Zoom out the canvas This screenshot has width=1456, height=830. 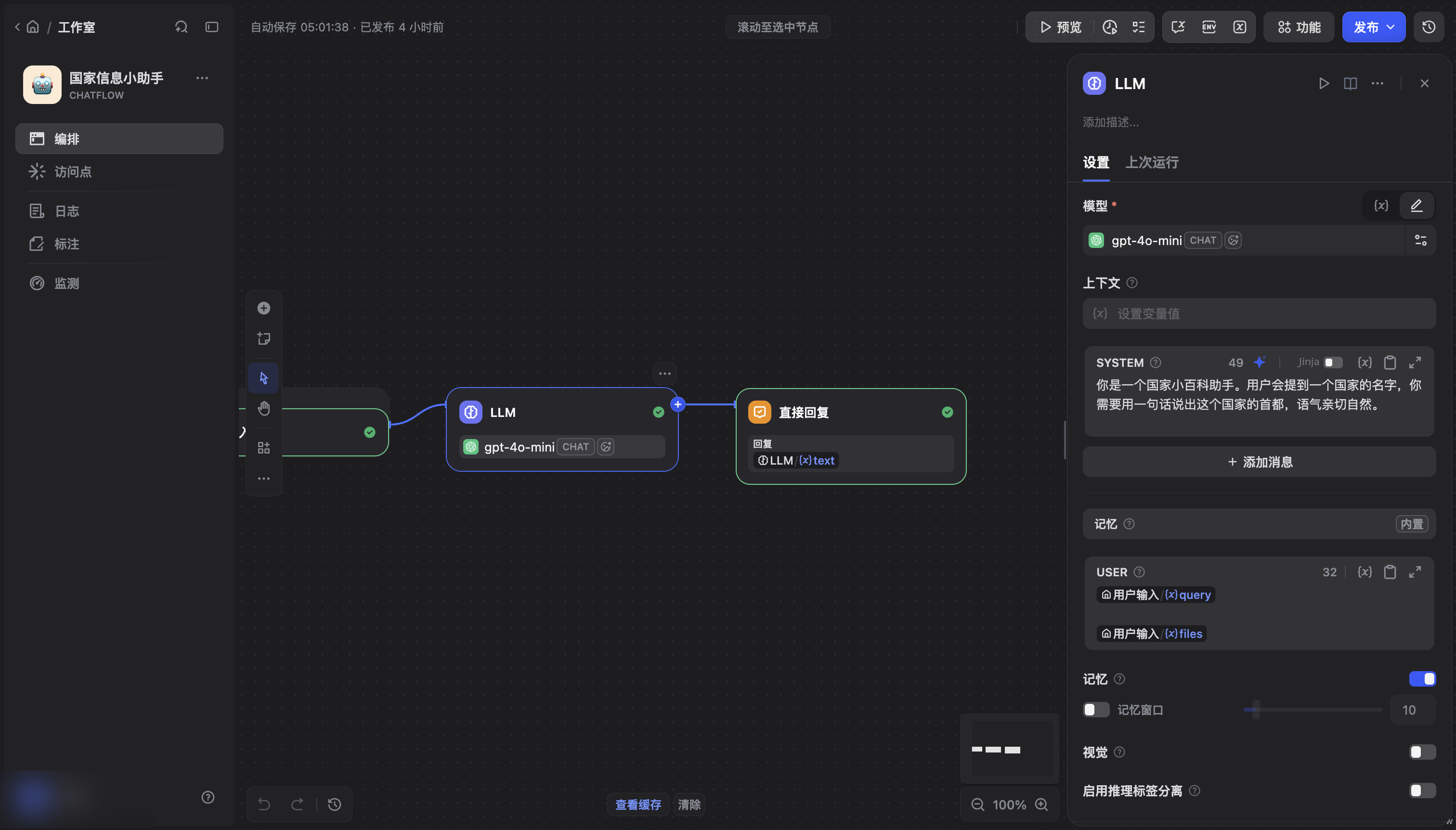(978, 804)
